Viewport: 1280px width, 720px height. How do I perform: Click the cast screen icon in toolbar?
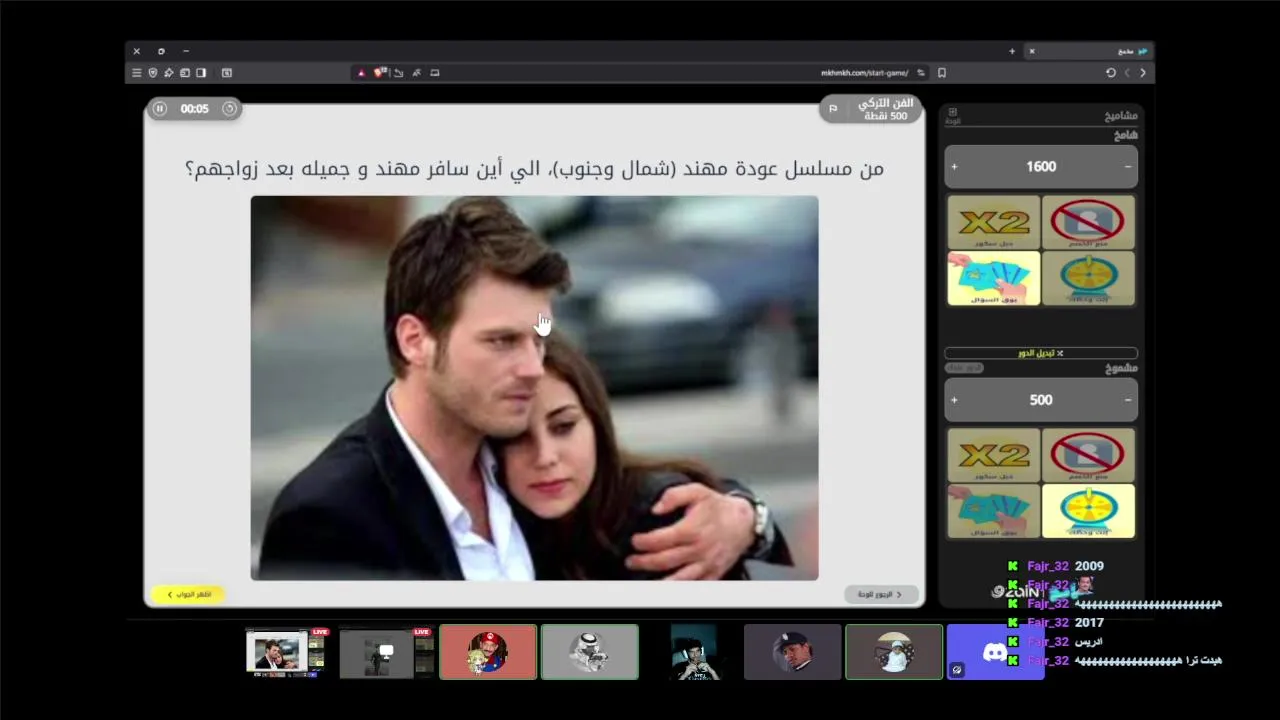point(435,73)
